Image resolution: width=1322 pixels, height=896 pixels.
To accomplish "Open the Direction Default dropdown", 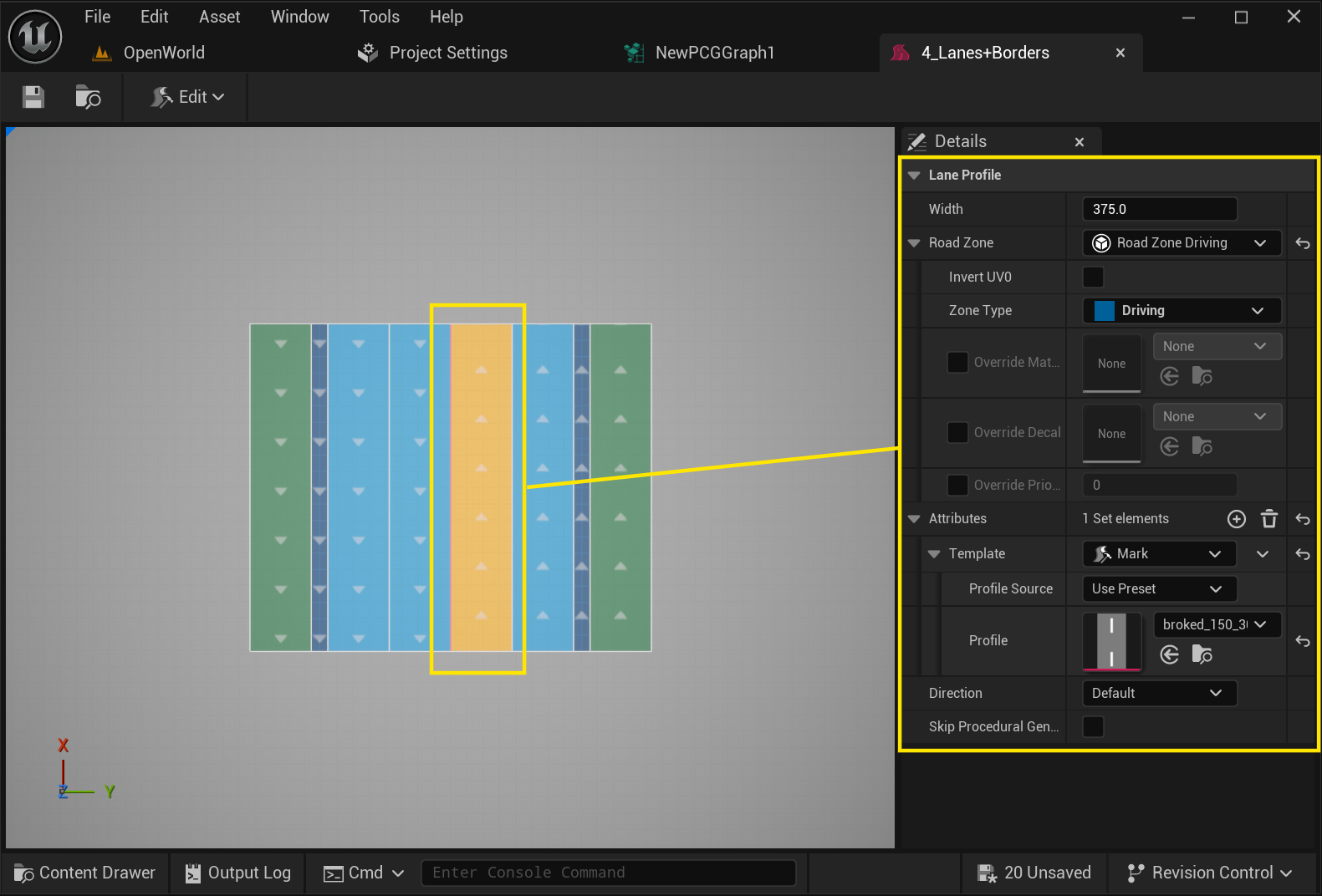I will [1159, 693].
